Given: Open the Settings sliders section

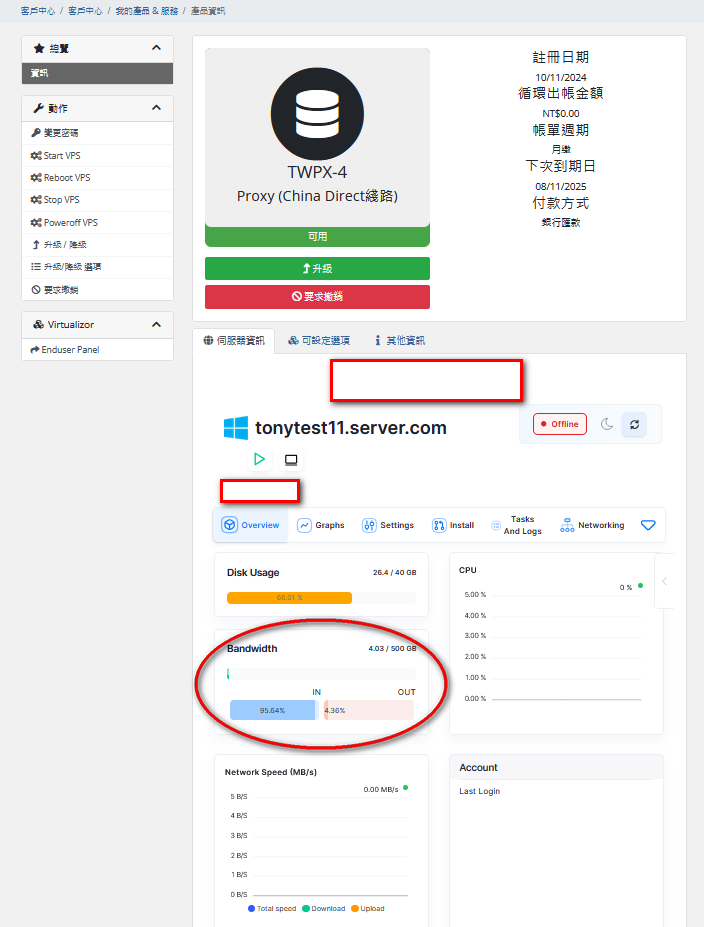Looking at the screenshot, I should (388, 525).
